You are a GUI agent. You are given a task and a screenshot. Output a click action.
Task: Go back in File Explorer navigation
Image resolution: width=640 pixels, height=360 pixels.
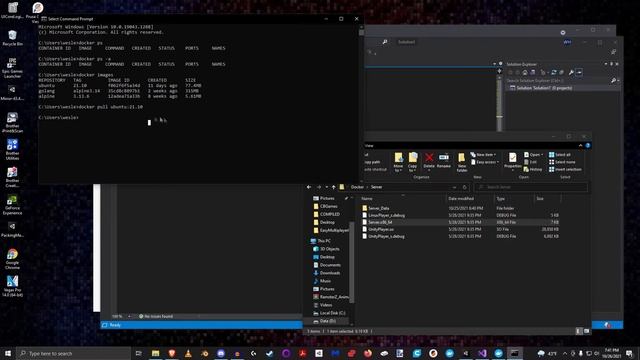(x=309, y=187)
